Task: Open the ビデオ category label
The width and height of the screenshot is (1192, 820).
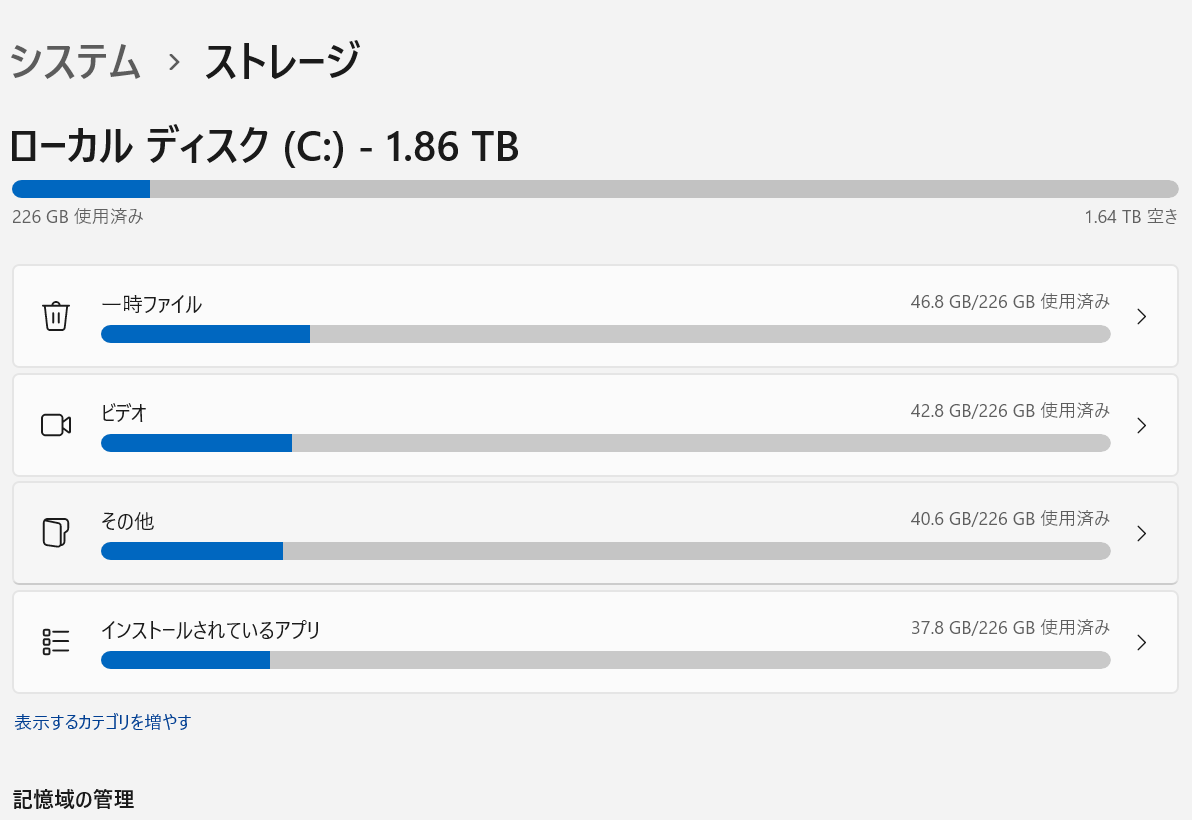Action: (124, 413)
